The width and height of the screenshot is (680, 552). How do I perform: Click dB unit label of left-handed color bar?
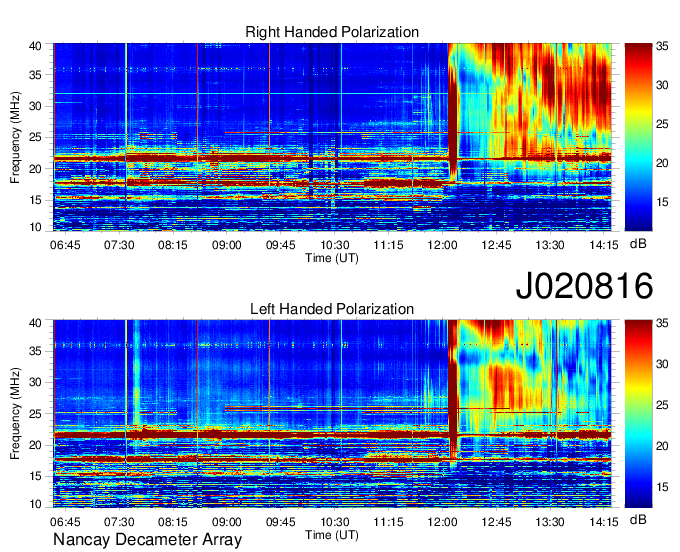coord(638,519)
